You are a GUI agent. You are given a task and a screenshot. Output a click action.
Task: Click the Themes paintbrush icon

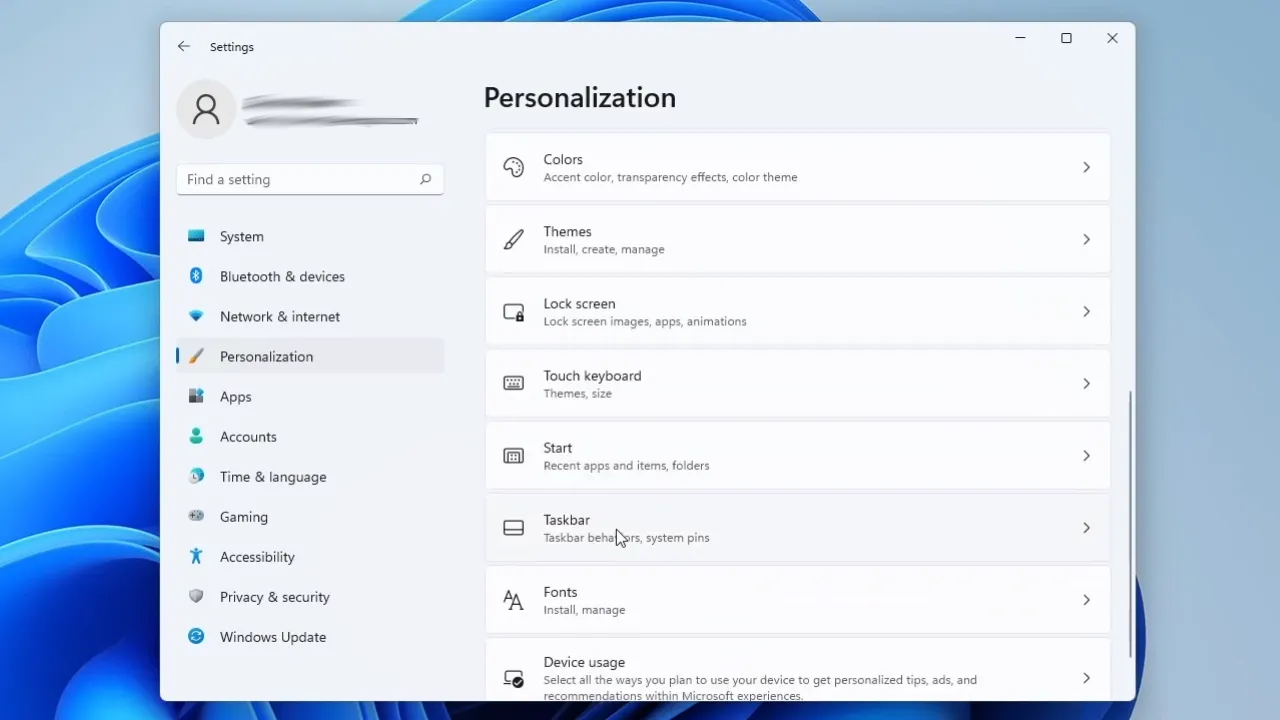[513, 239]
